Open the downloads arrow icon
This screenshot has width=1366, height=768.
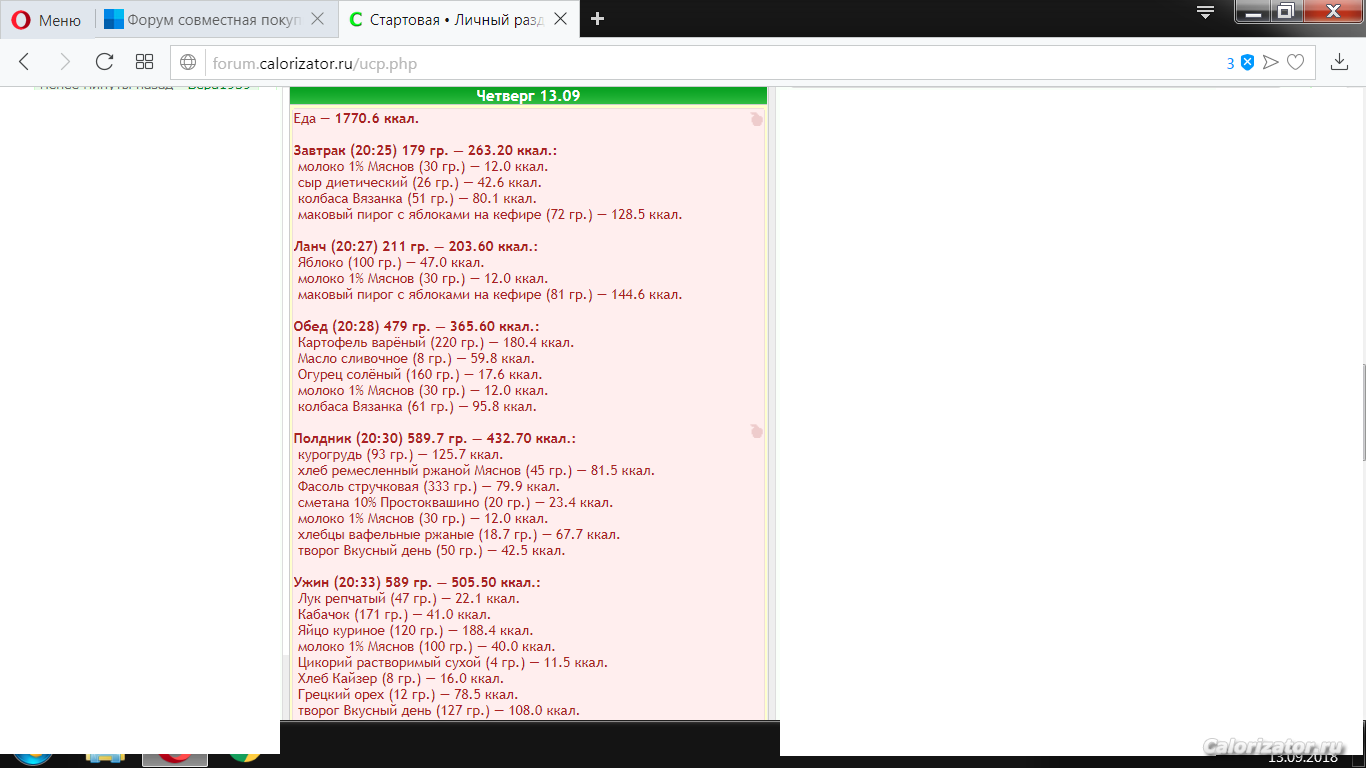click(1340, 62)
